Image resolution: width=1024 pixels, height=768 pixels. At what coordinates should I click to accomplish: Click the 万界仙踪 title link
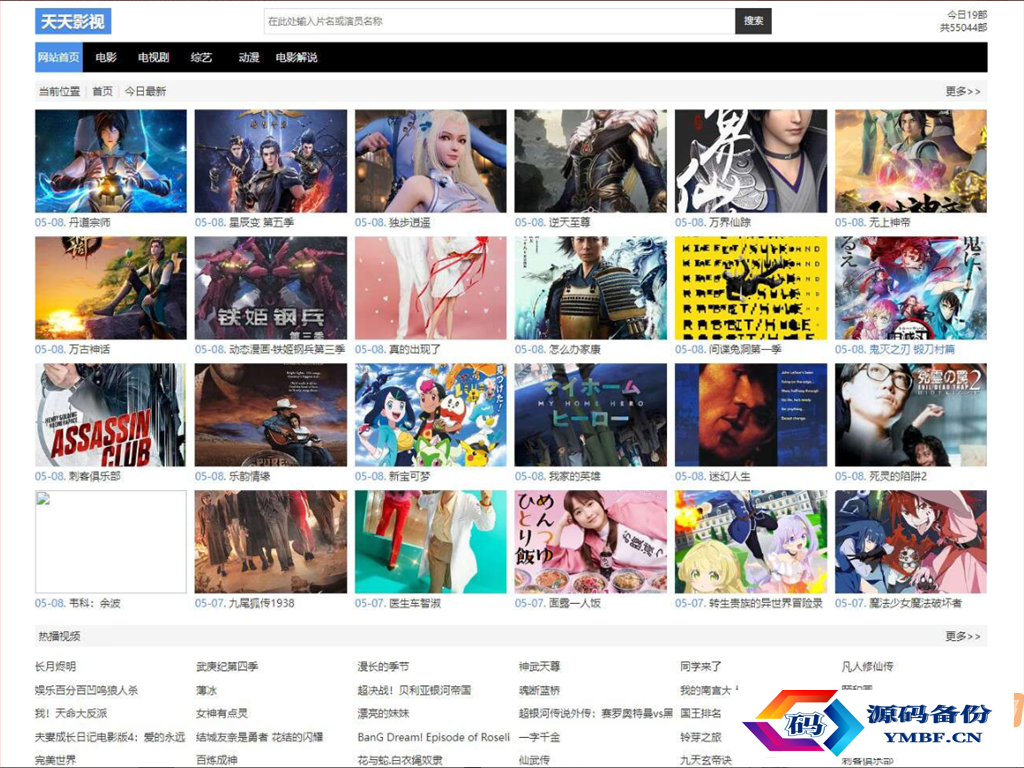click(x=729, y=223)
